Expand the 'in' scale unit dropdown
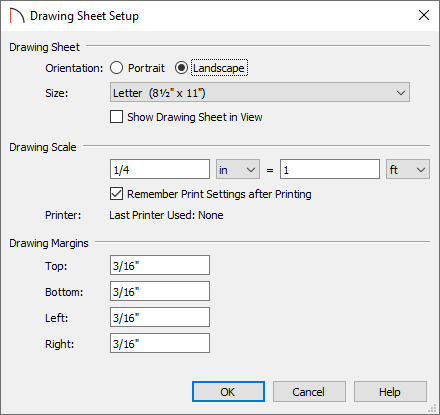The height and width of the screenshot is (415, 440). click(x=238, y=169)
